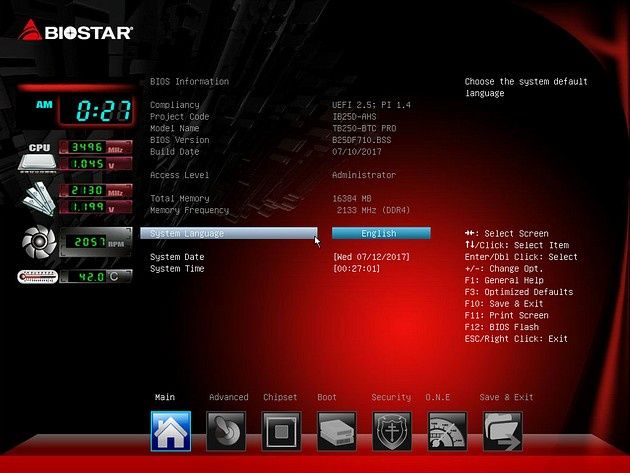Click the ESC/Right Click: Exit hint

coord(516,338)
